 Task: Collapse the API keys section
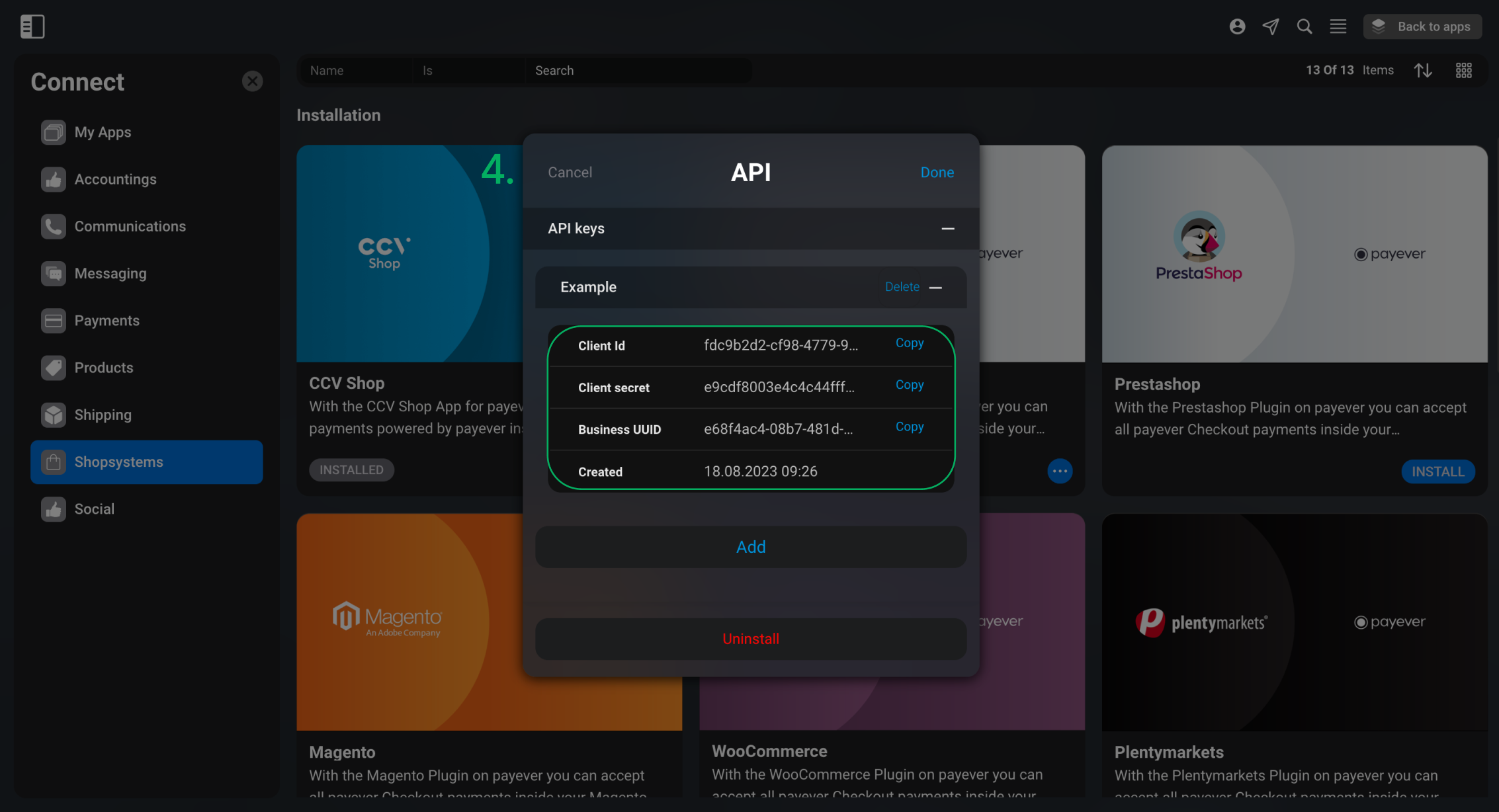tap(948, 228)
